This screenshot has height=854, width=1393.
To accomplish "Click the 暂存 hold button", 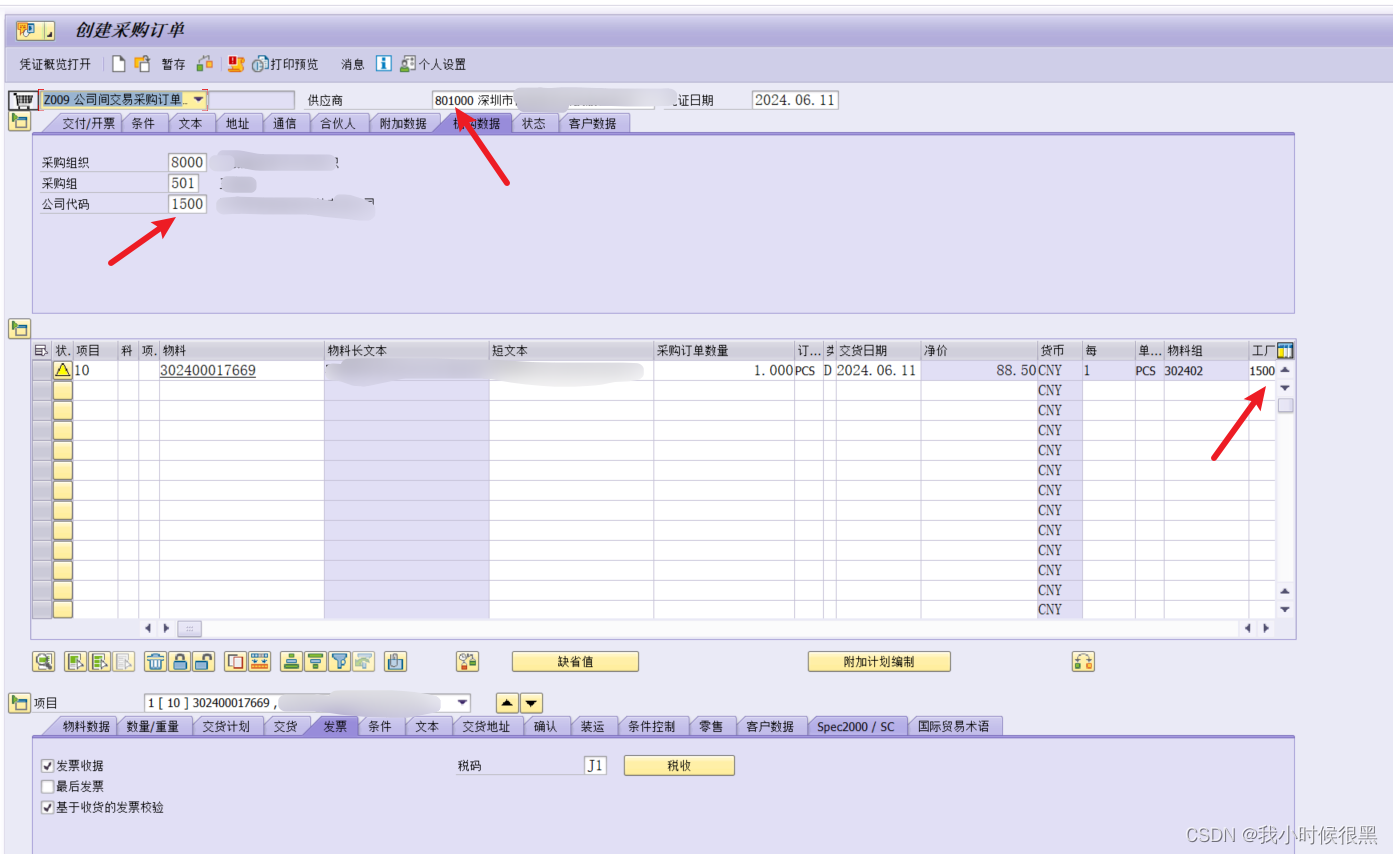I will 173,64.
